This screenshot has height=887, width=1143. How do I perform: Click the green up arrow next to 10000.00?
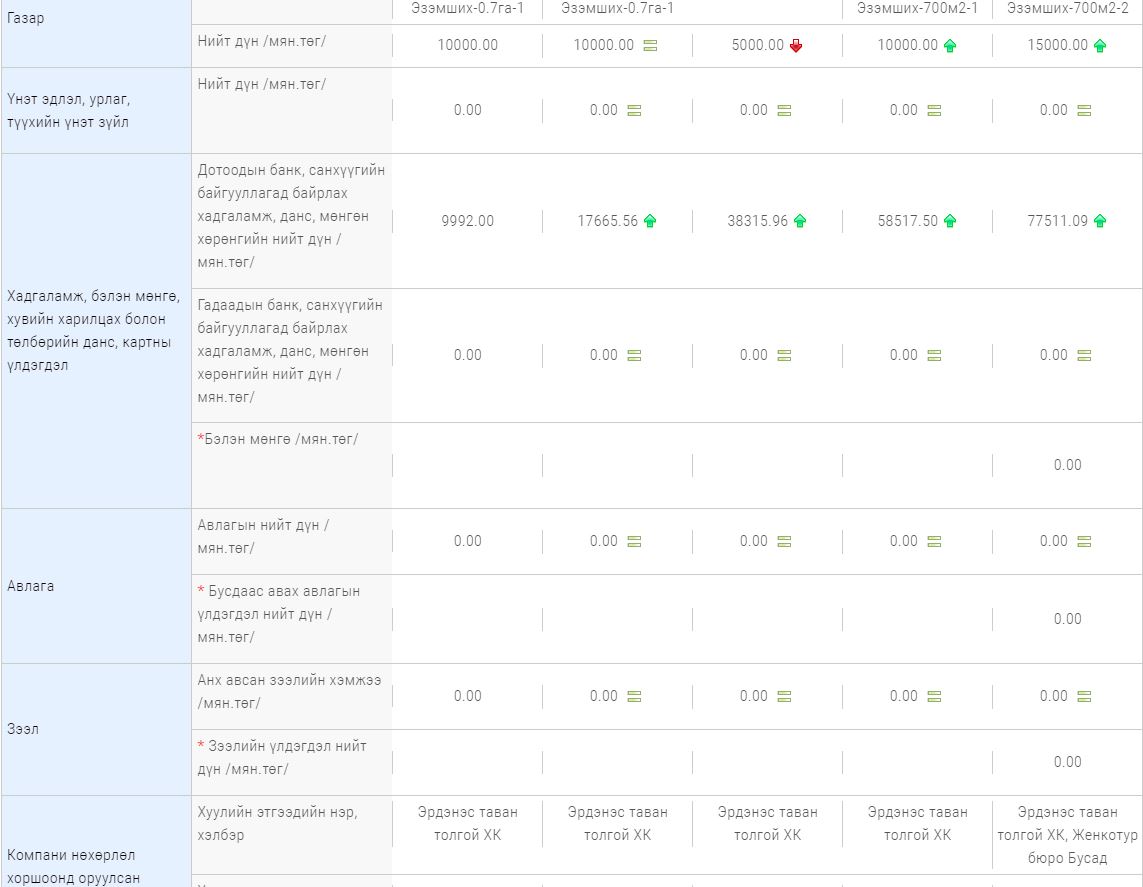[950, 46]
